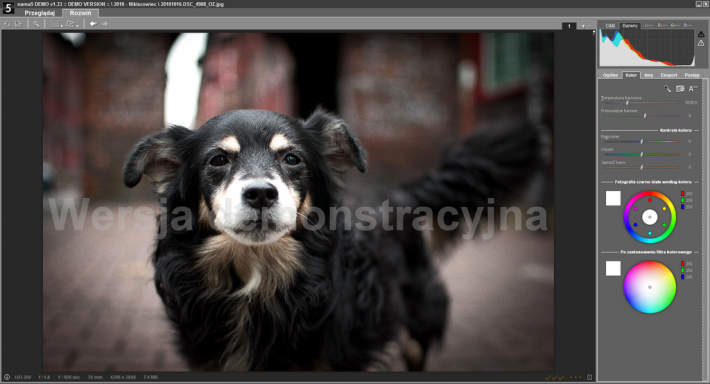Click the redo arrow in the toolbar
The width and height of the screenshot is (710, 384).
click(x=105, y=24)
